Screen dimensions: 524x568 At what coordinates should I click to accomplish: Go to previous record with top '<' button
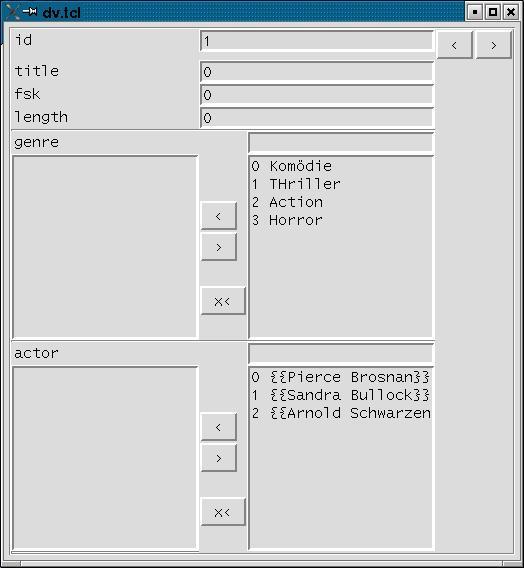click(x=454, y=45)
